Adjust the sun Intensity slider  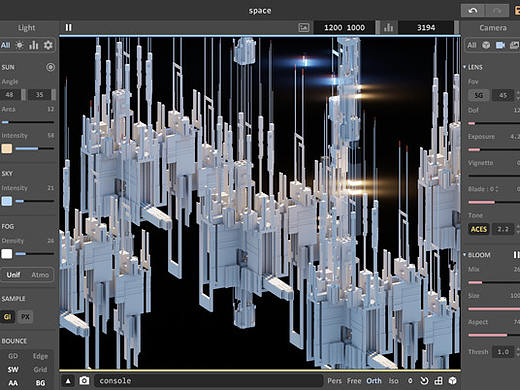point(35,148)
